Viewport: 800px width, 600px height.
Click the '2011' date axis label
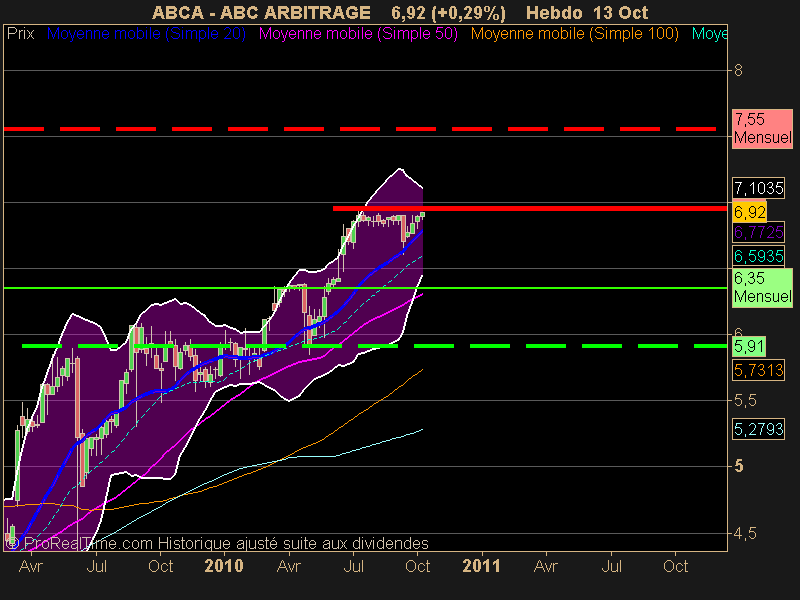pos(481,566)
